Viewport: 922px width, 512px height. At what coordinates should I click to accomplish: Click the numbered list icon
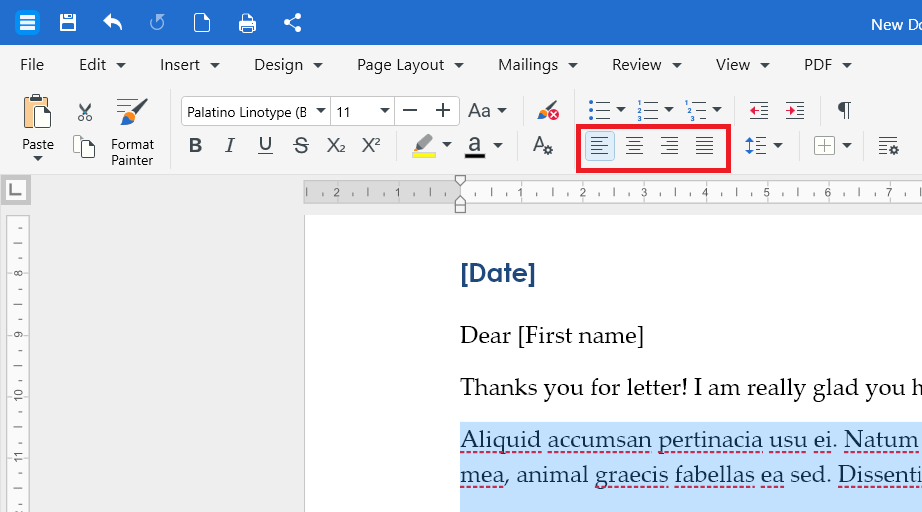click(647, 110)
